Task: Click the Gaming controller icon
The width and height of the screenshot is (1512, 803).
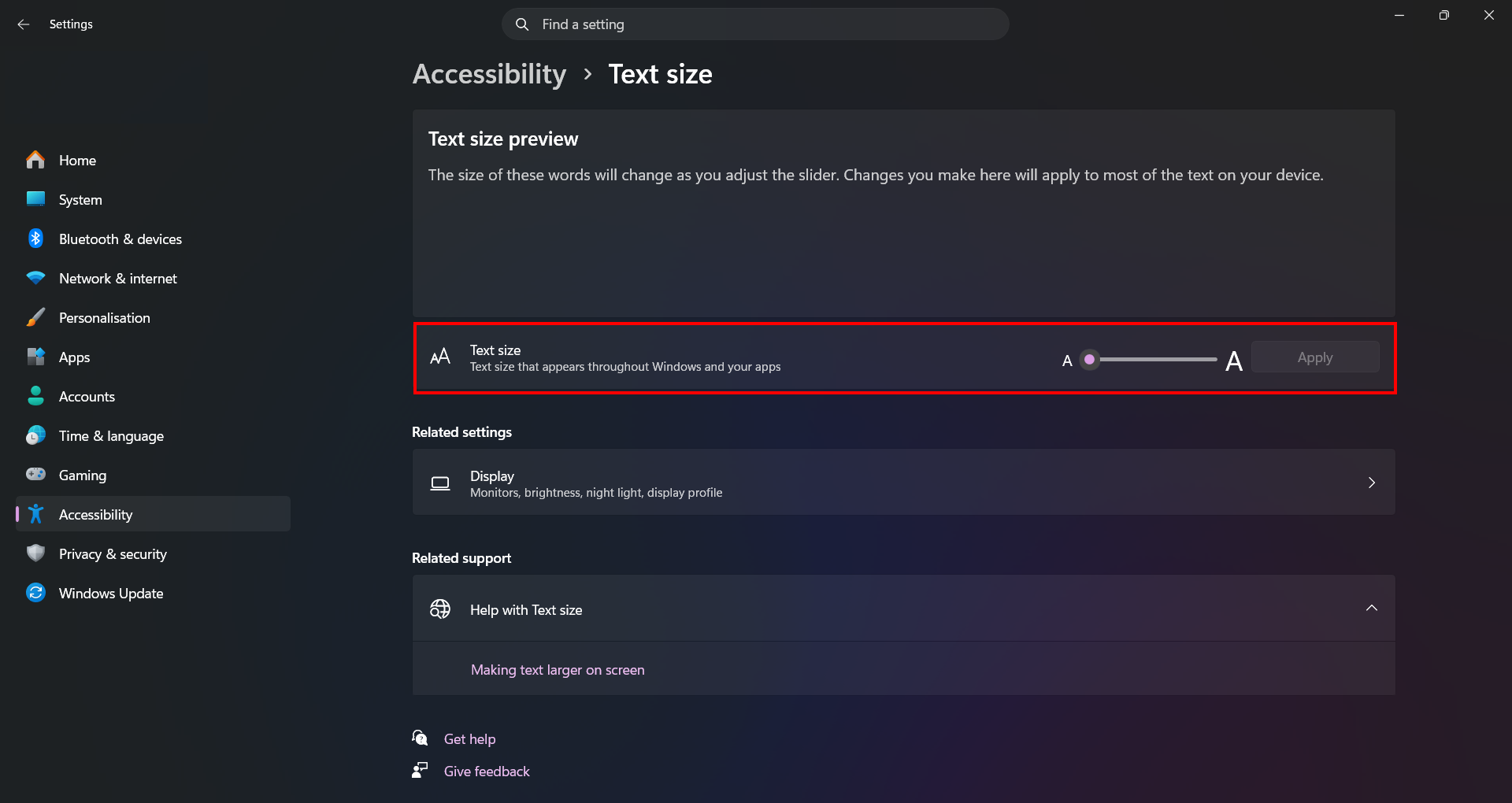Action: [x=35, y=474]
